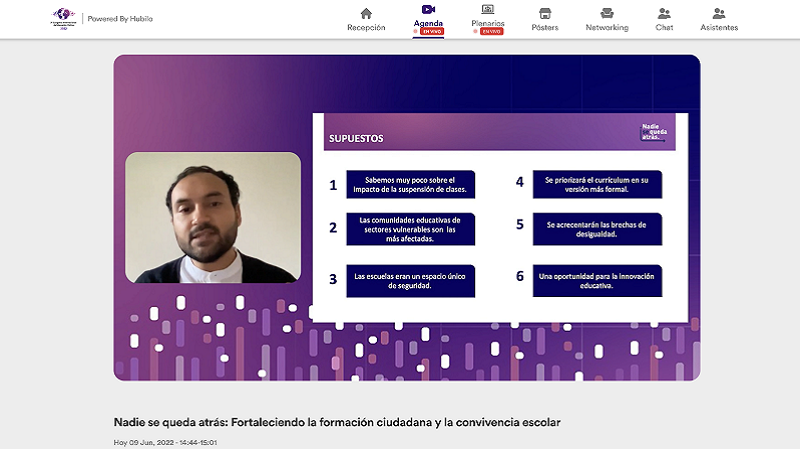Viewport: 800px width, 449px height.
Task: Click the Recepción home icon
Action: pyautogui.click(x=366, y=13)
